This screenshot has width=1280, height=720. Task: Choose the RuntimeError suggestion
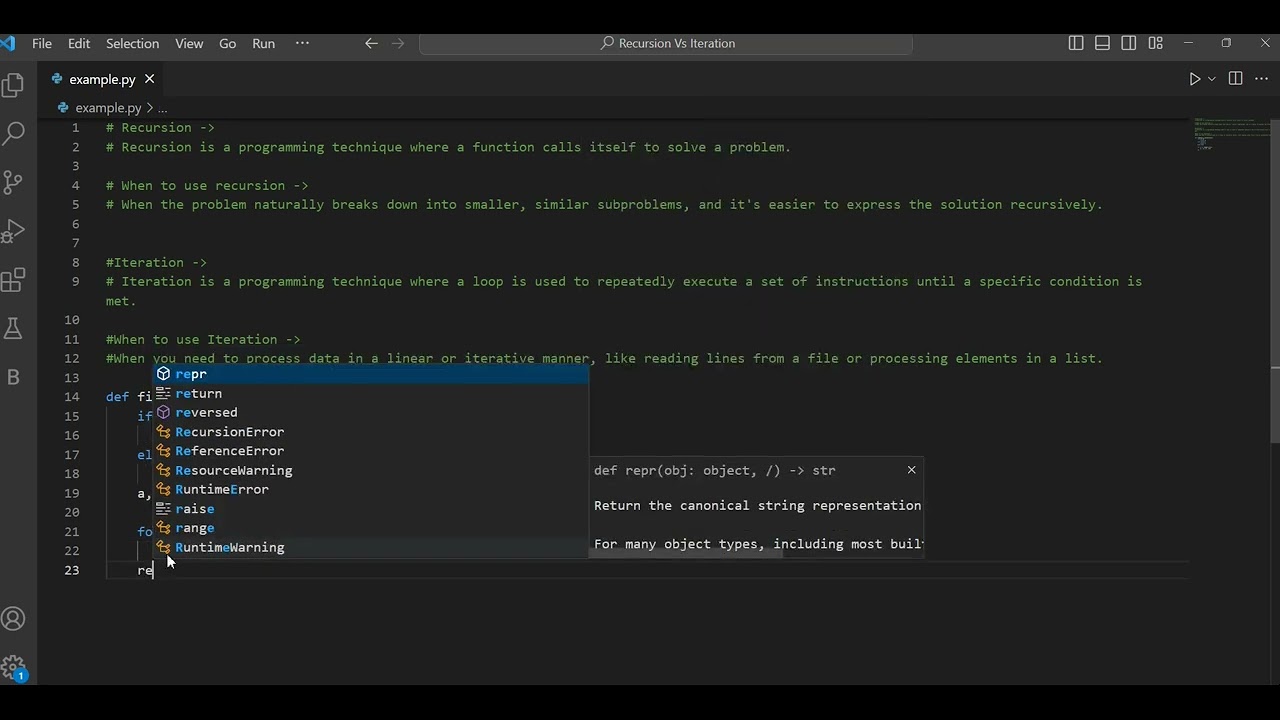tap(370, 489)
